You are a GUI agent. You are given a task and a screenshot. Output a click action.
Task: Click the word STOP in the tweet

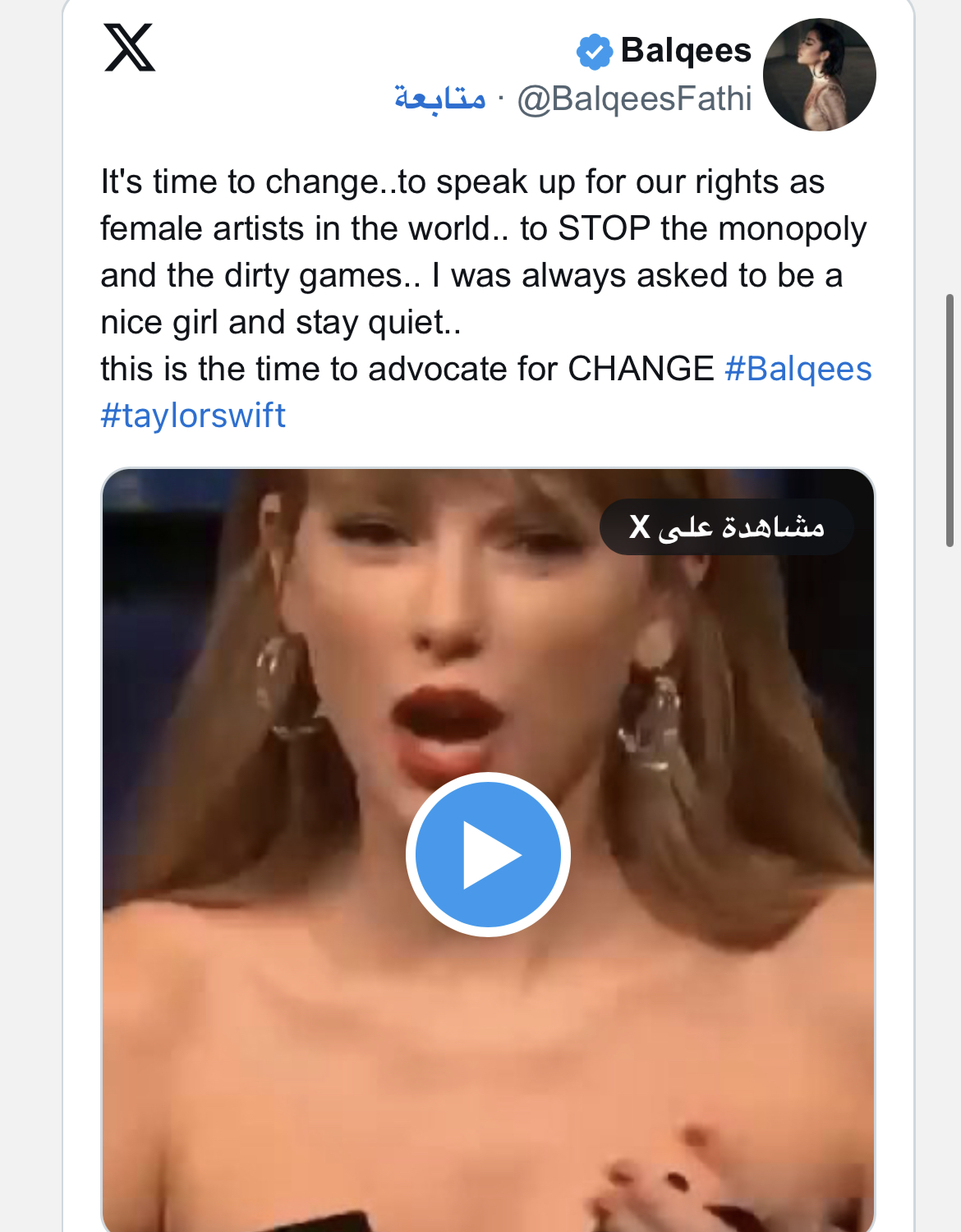click(x=604, y=229)
